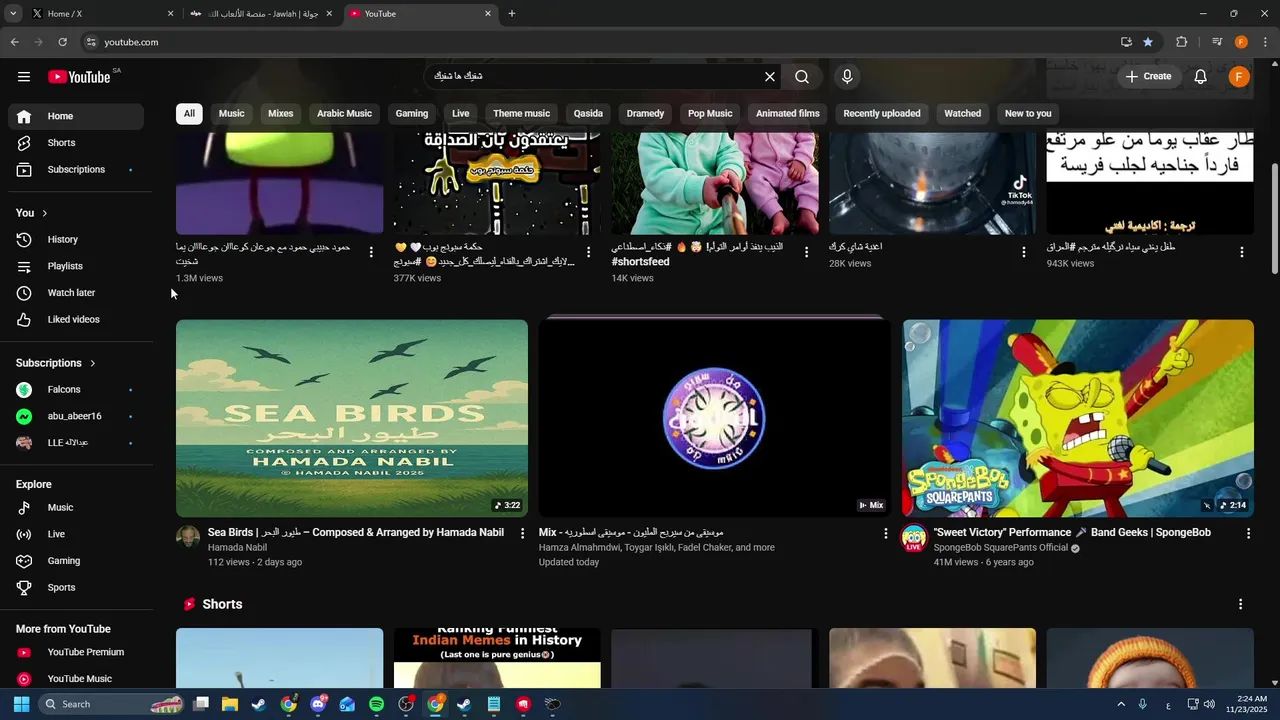The image size is (1280, 720).
Task: Select the New to you chip
Action: click(1028, 113)
